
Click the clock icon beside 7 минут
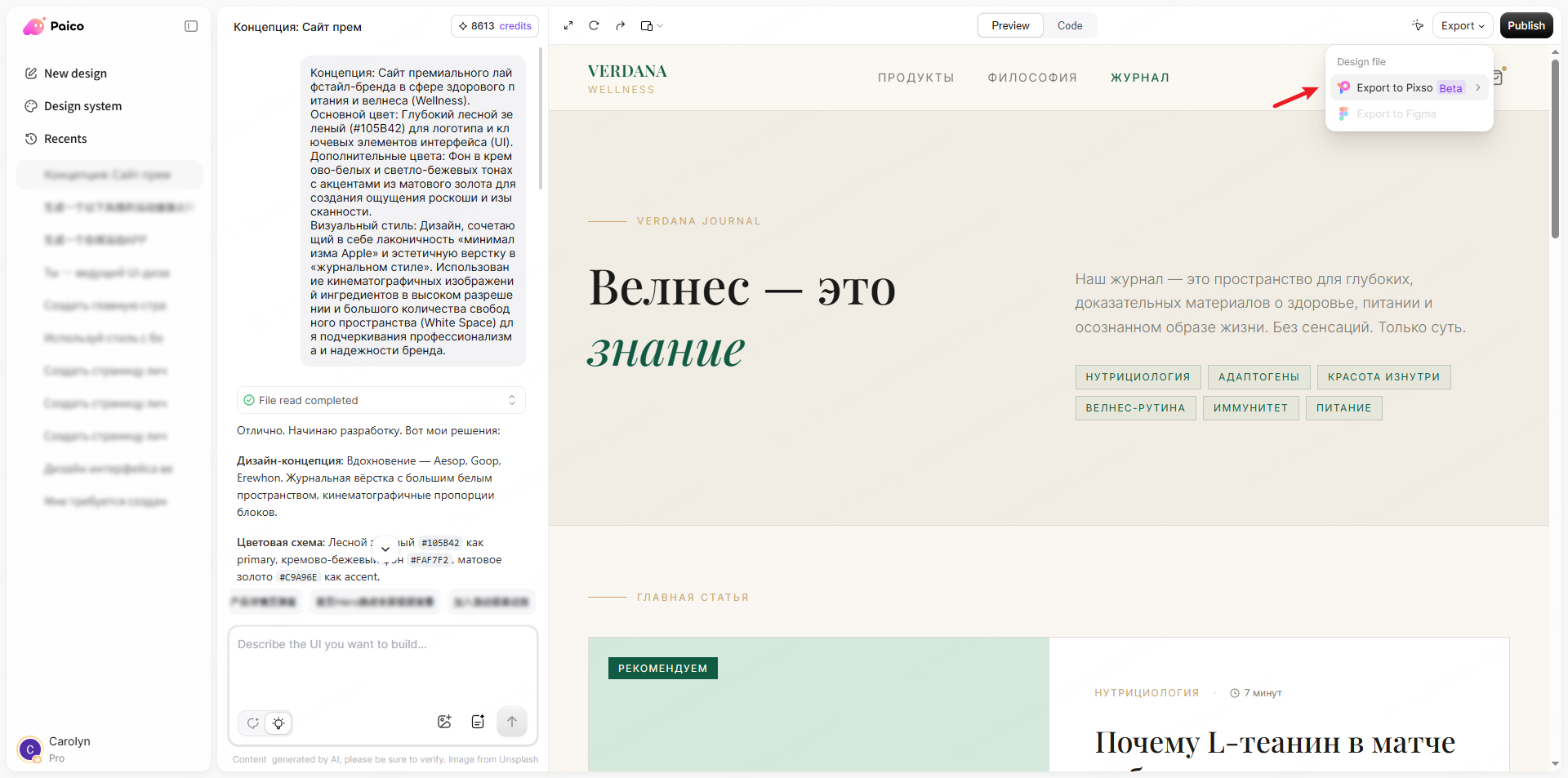click(x=1235, y=693)
